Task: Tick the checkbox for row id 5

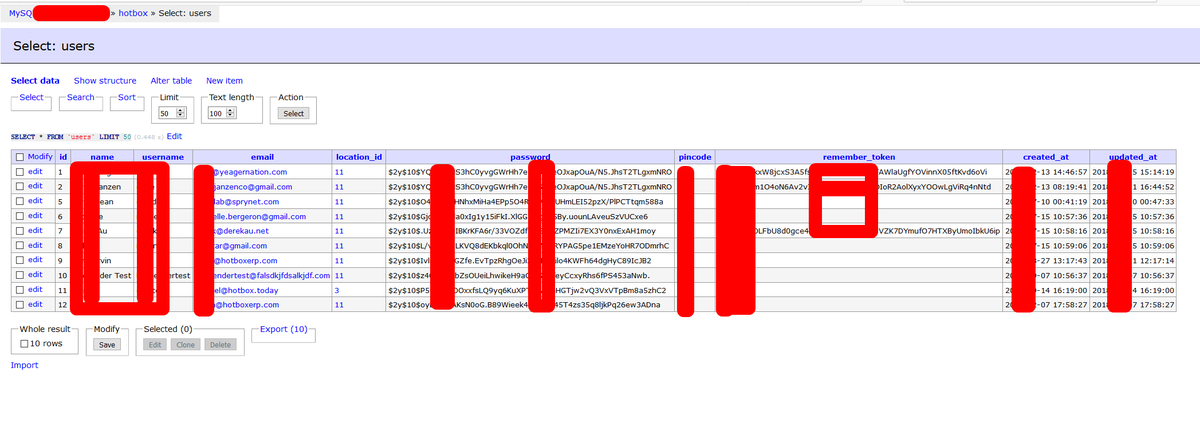Action: [20, 201]
